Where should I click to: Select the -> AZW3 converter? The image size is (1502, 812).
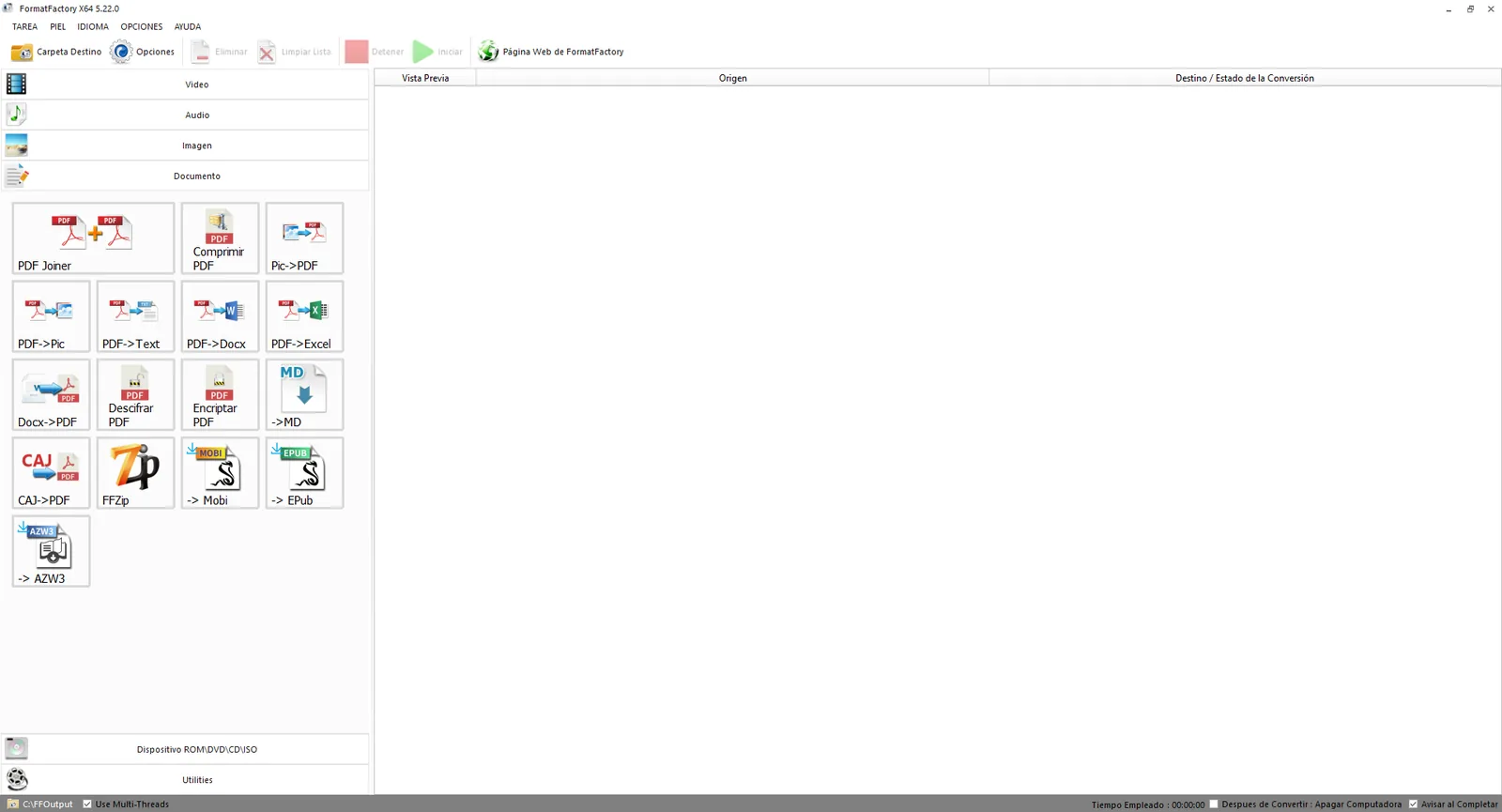click(x=51, y=551)
